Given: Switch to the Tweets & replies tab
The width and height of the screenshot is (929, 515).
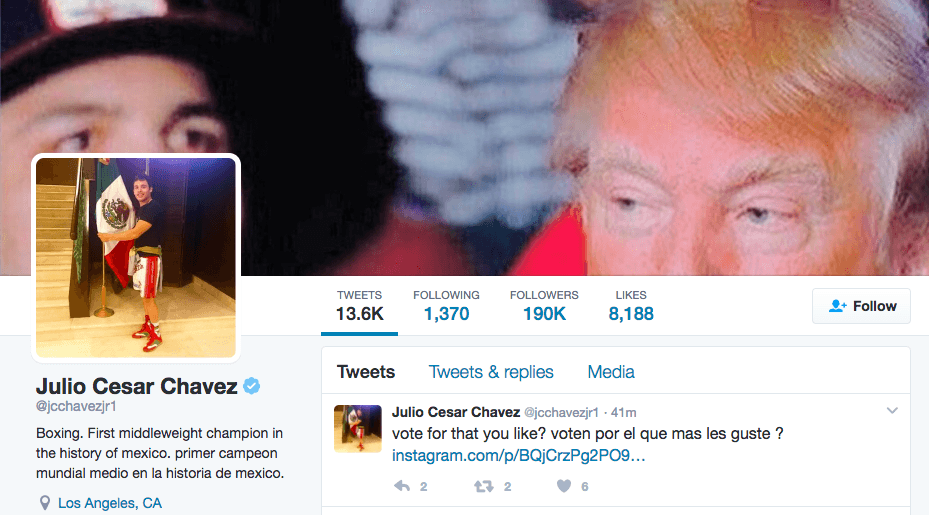Looking at the screenshot, I should tap(491, 372).
